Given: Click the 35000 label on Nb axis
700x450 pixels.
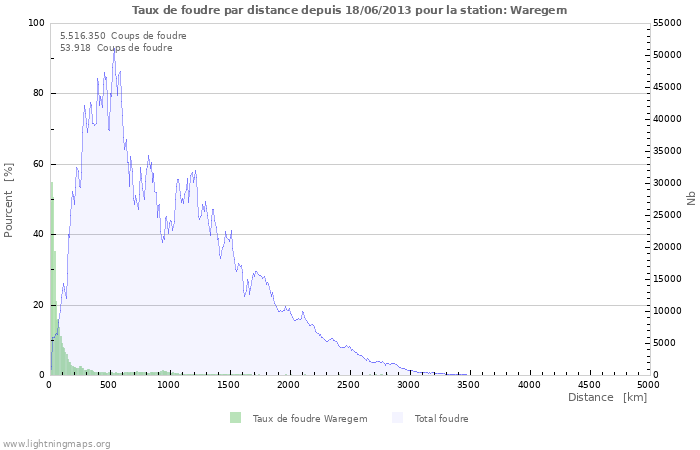Looking at the screenshot, I should (667, 151).
